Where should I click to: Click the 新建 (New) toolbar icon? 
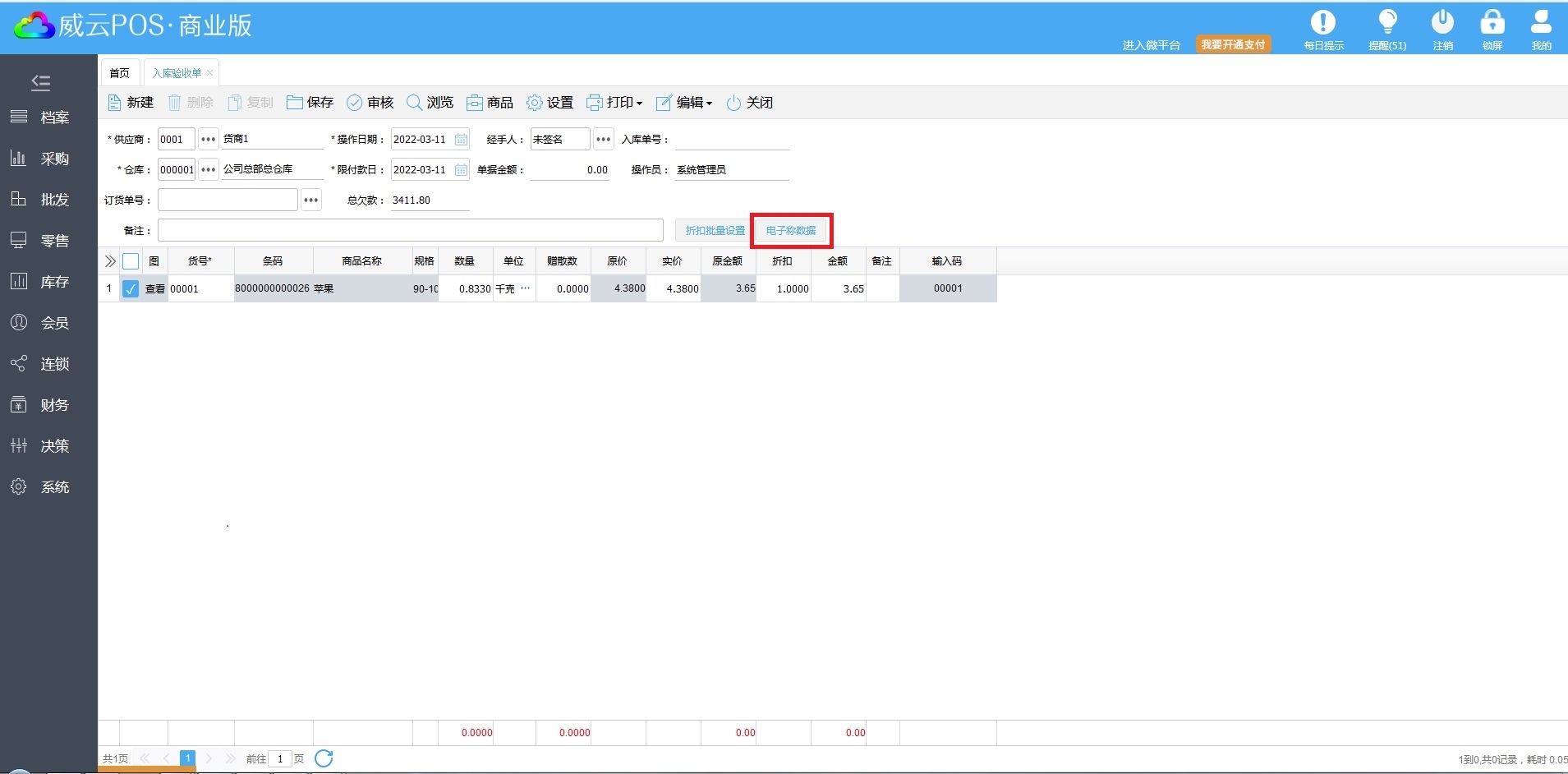(115, 103)
